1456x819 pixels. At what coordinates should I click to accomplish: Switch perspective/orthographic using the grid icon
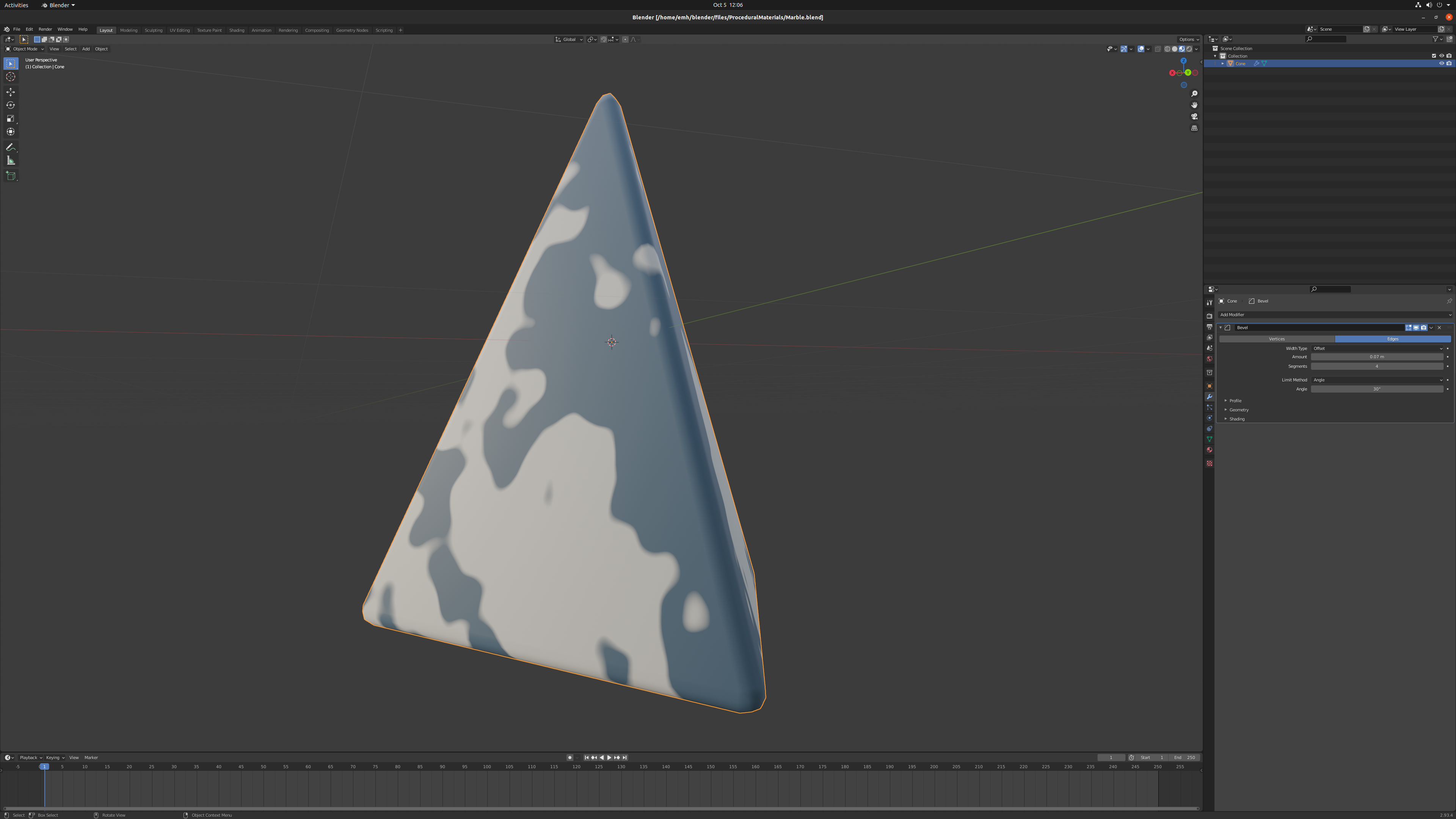(x=1194, y=128)
